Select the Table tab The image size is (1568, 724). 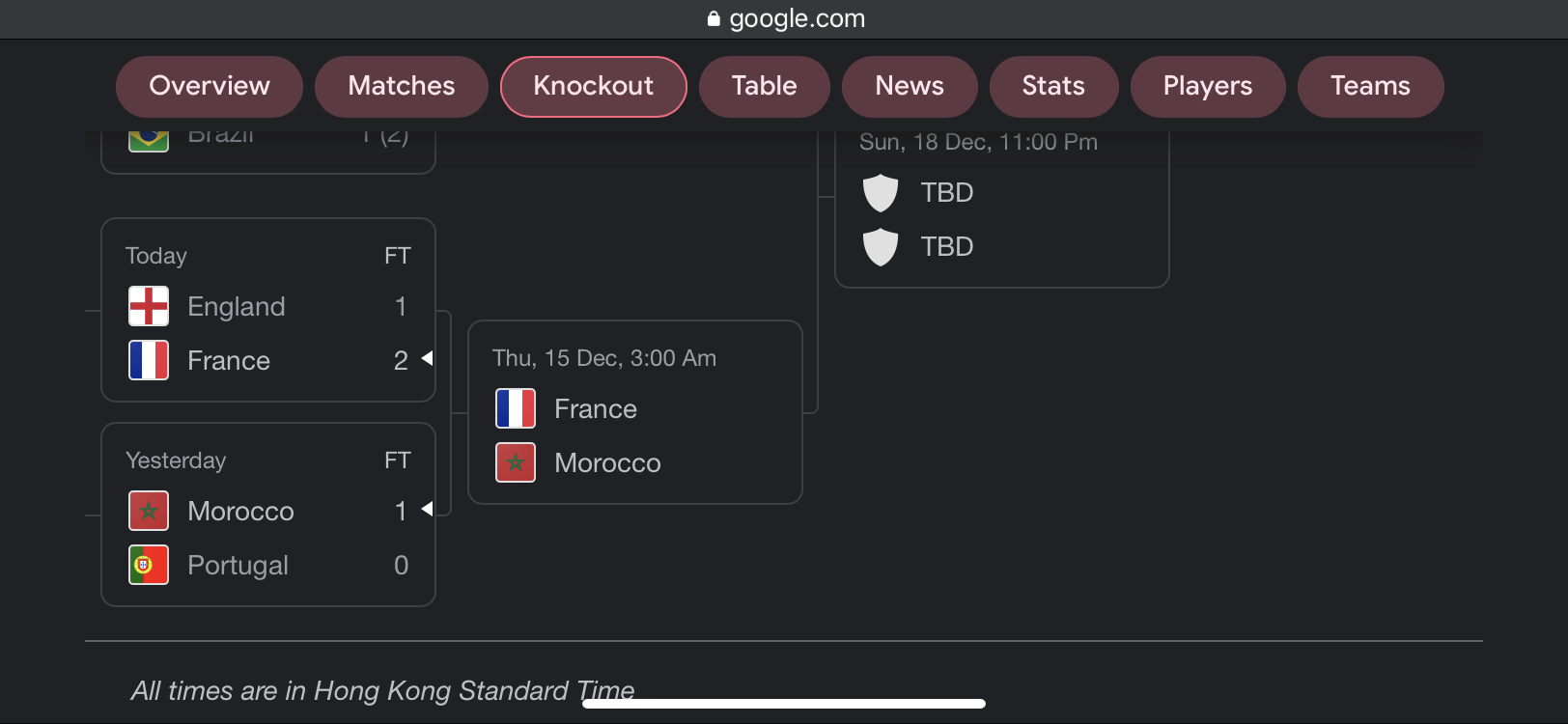765,86
